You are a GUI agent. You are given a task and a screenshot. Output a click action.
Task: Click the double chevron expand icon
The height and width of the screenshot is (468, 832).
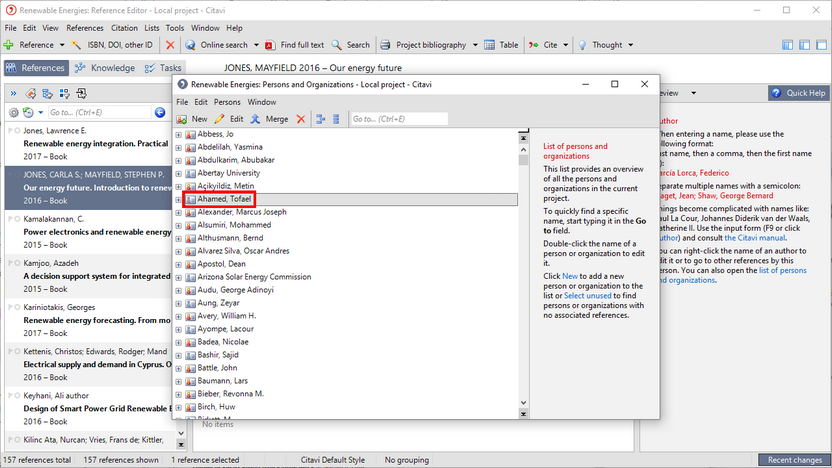13,93
